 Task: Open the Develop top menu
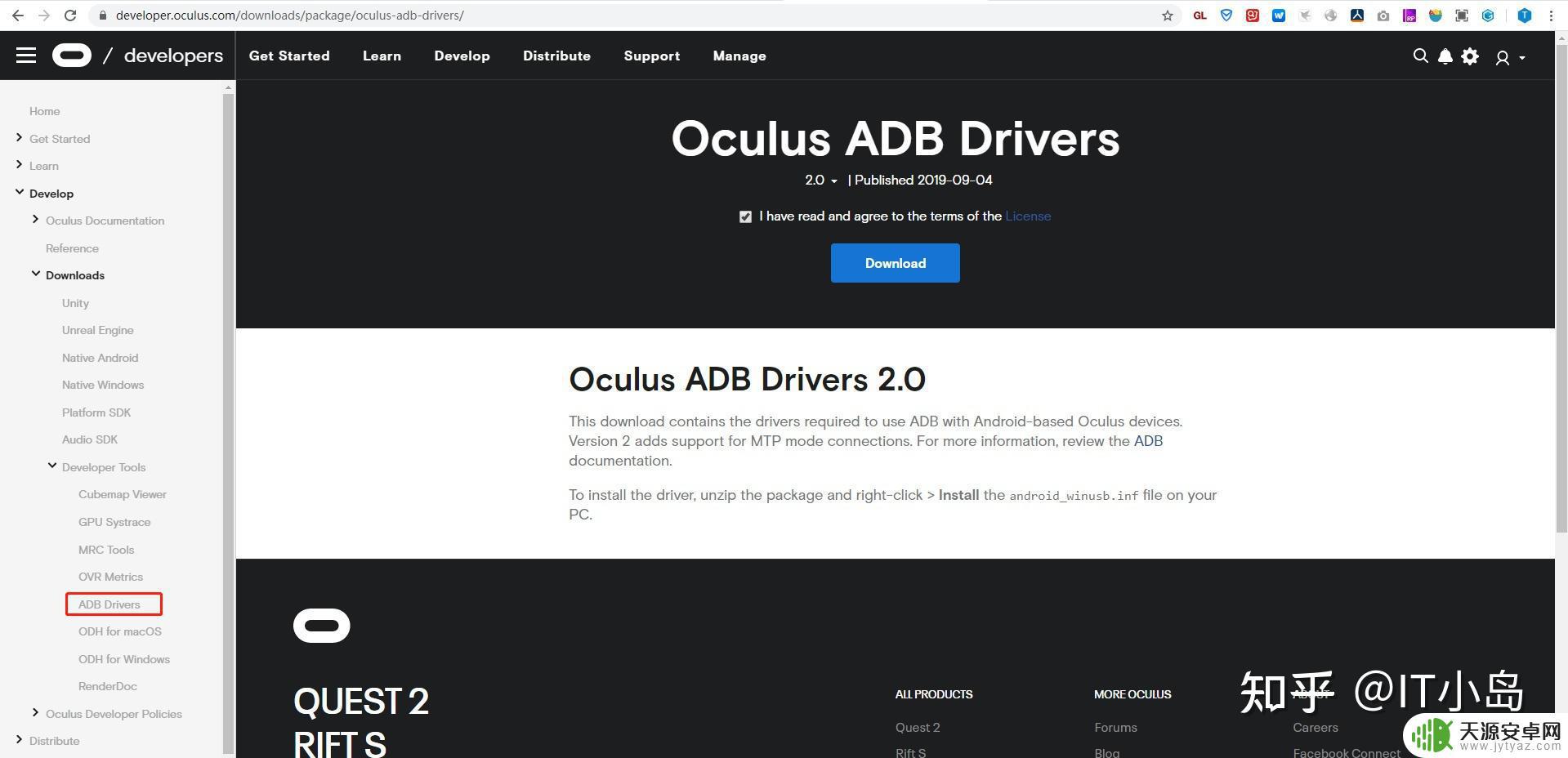462,56
